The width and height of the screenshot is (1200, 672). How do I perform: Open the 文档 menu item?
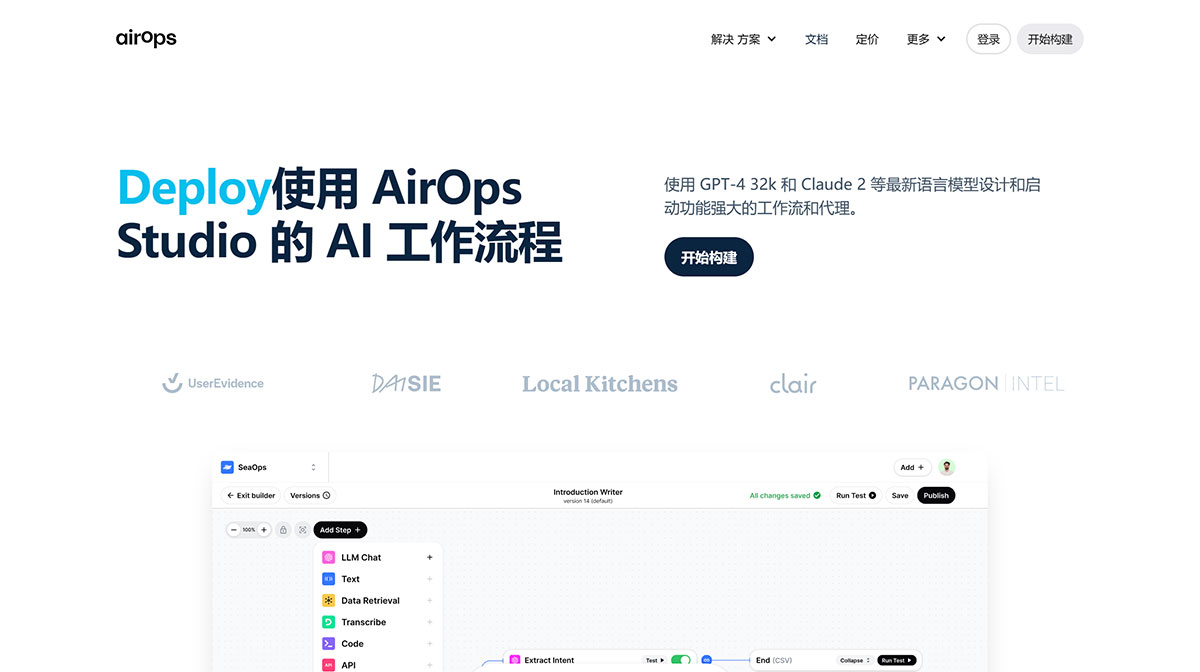coord(816,39)
